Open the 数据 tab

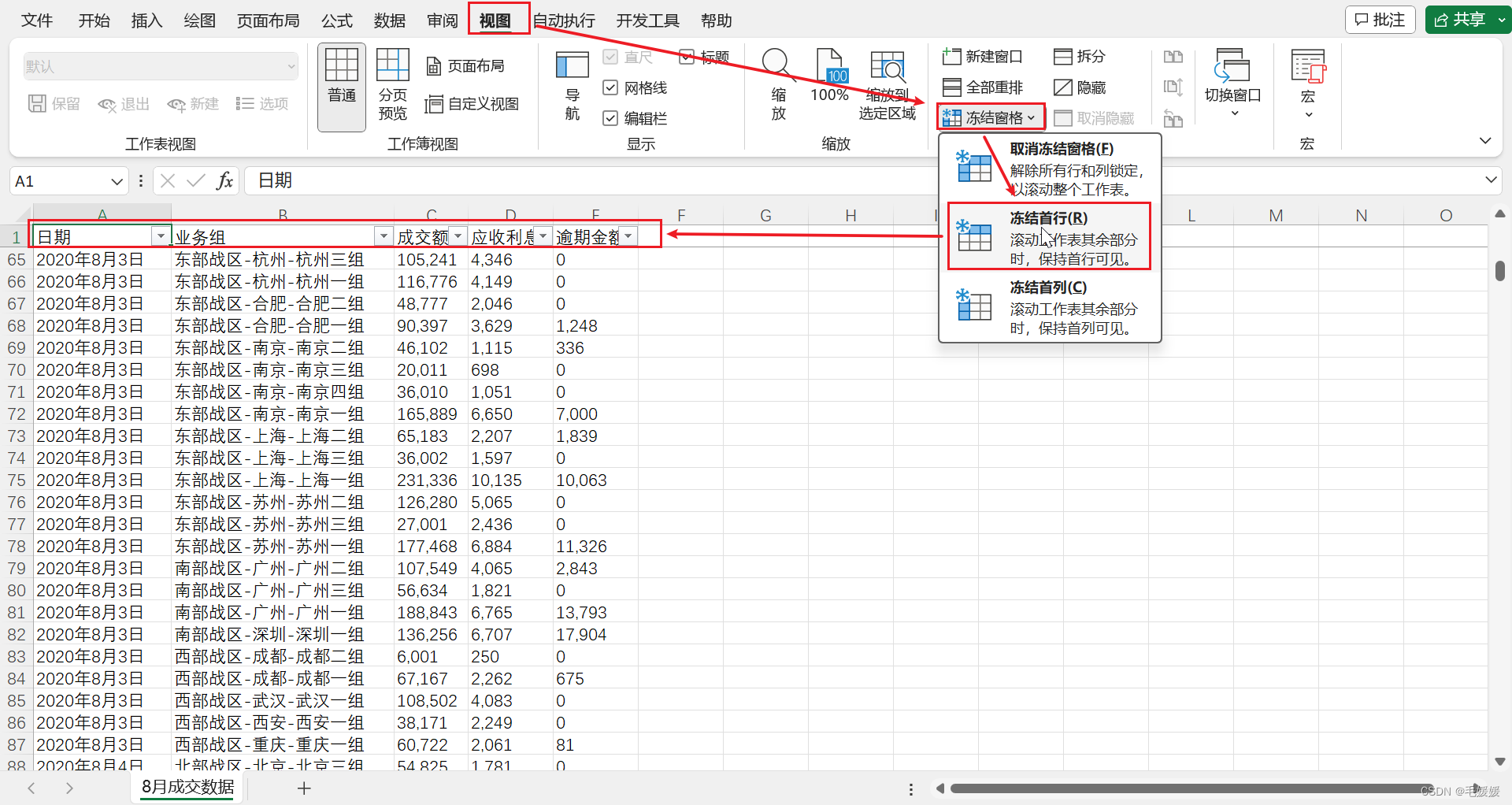click(x=390, y=20)
